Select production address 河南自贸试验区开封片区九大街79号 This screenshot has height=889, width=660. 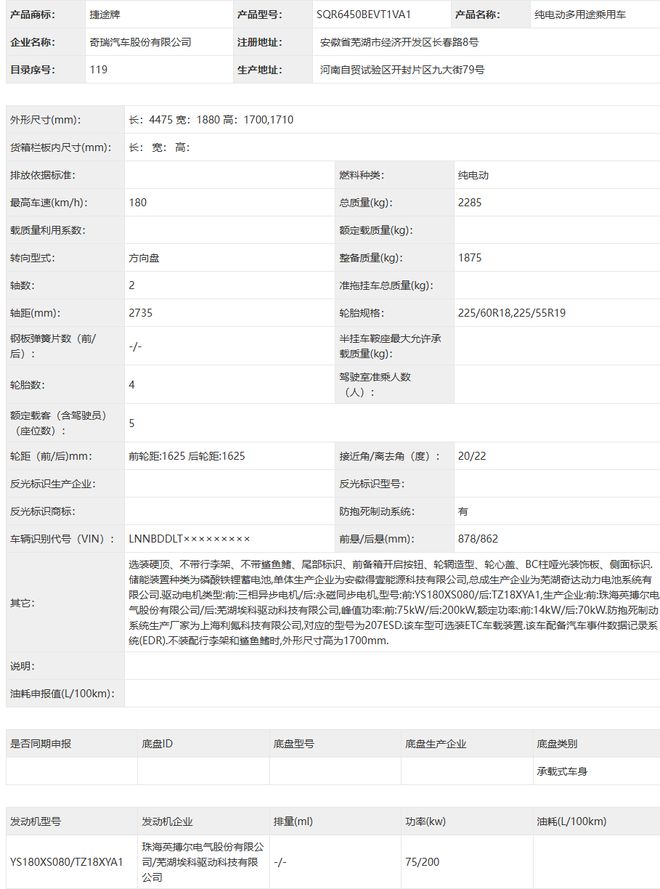pyautogui.click(x=402, y=70)
